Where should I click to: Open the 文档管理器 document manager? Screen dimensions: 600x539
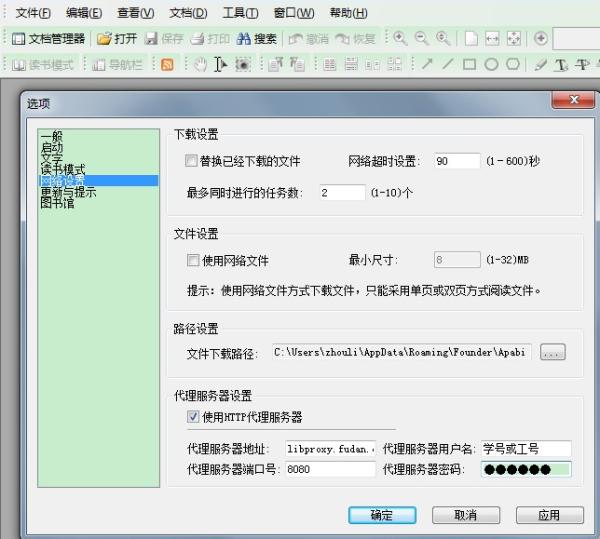[x=48, y=39]
